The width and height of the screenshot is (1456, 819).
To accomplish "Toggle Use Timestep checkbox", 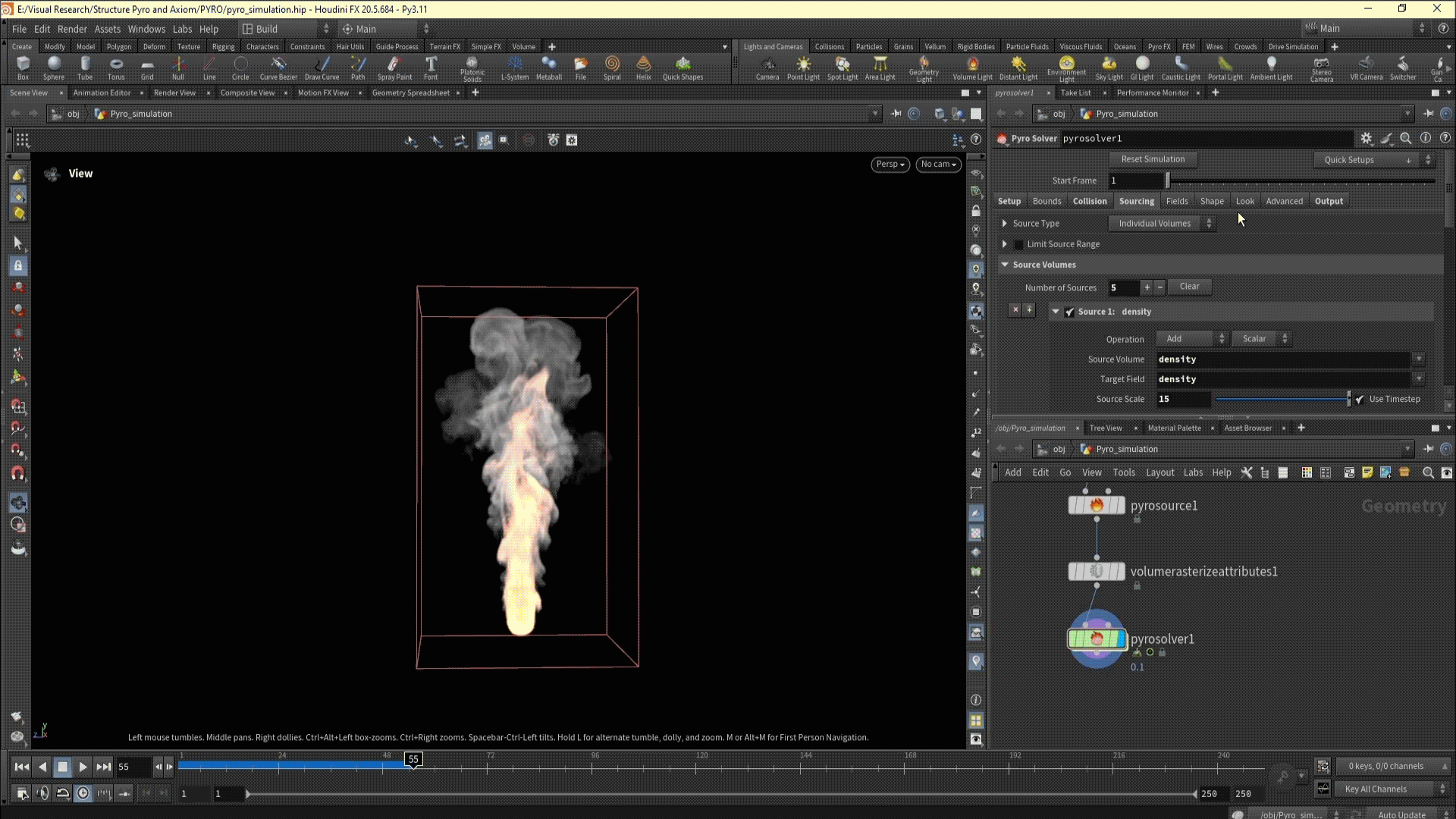I will pos(1360,400).
